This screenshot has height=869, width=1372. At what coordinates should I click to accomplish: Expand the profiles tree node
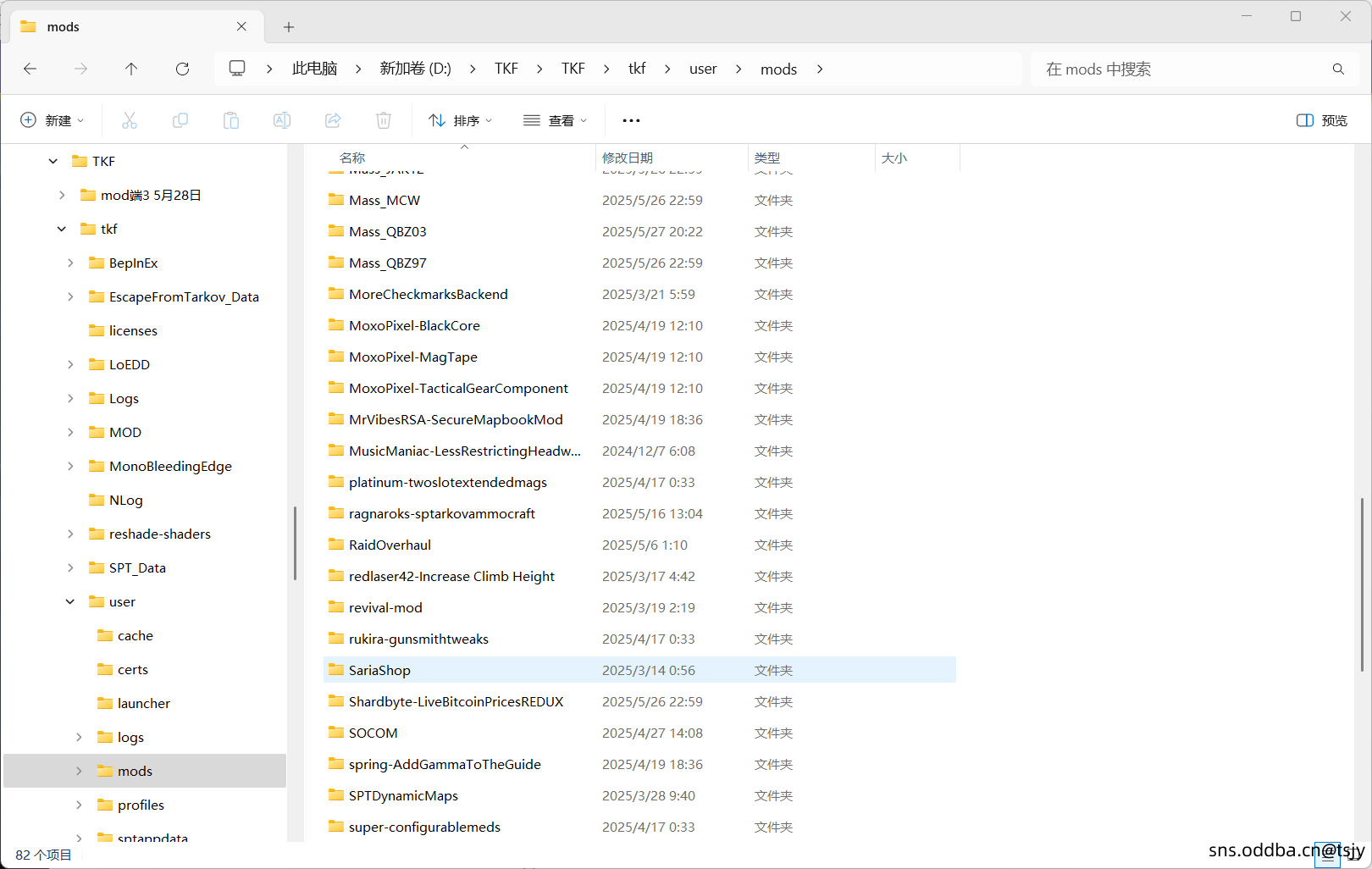(79, 805)
